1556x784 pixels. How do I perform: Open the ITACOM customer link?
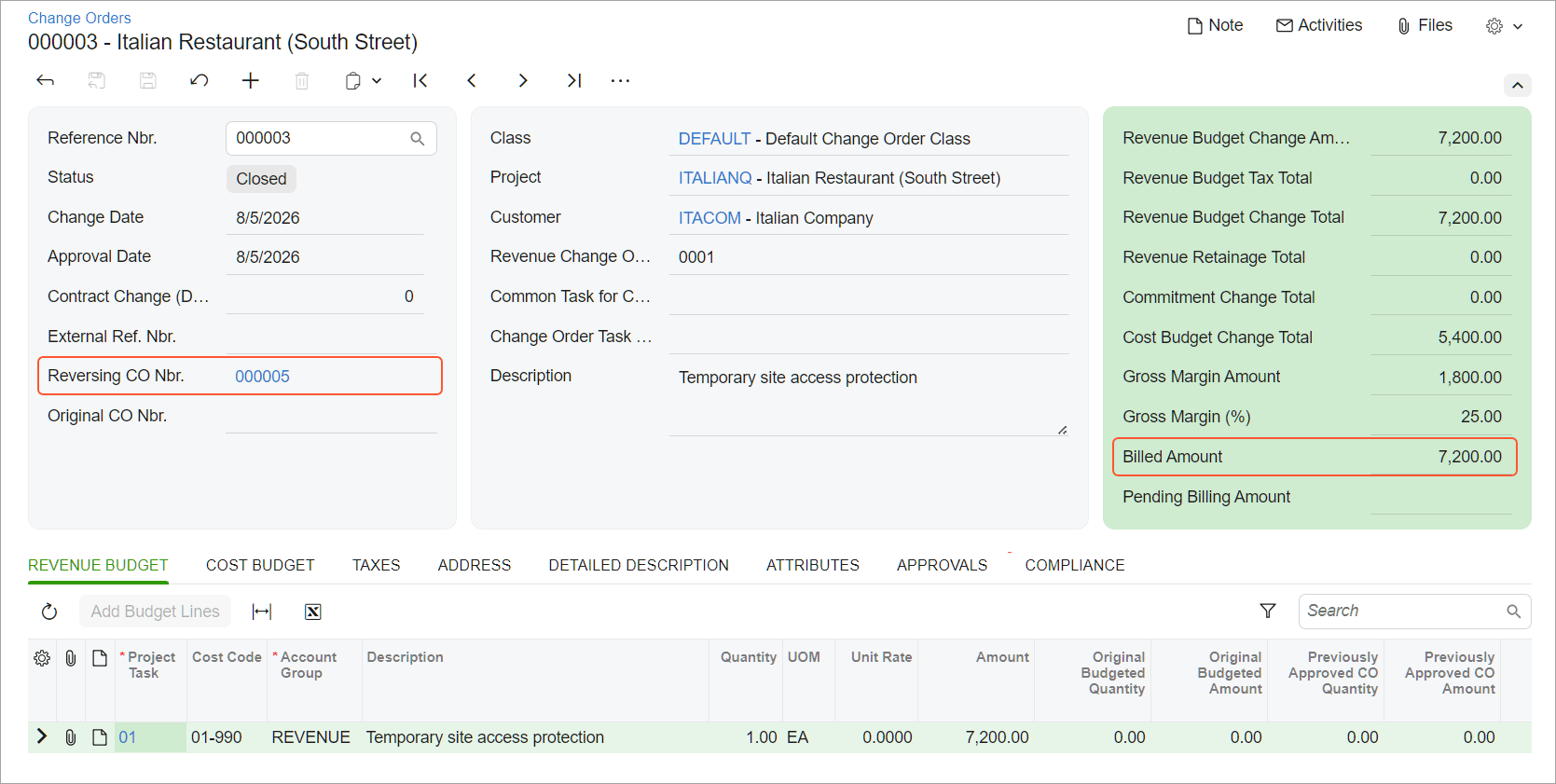pos(709,218)
